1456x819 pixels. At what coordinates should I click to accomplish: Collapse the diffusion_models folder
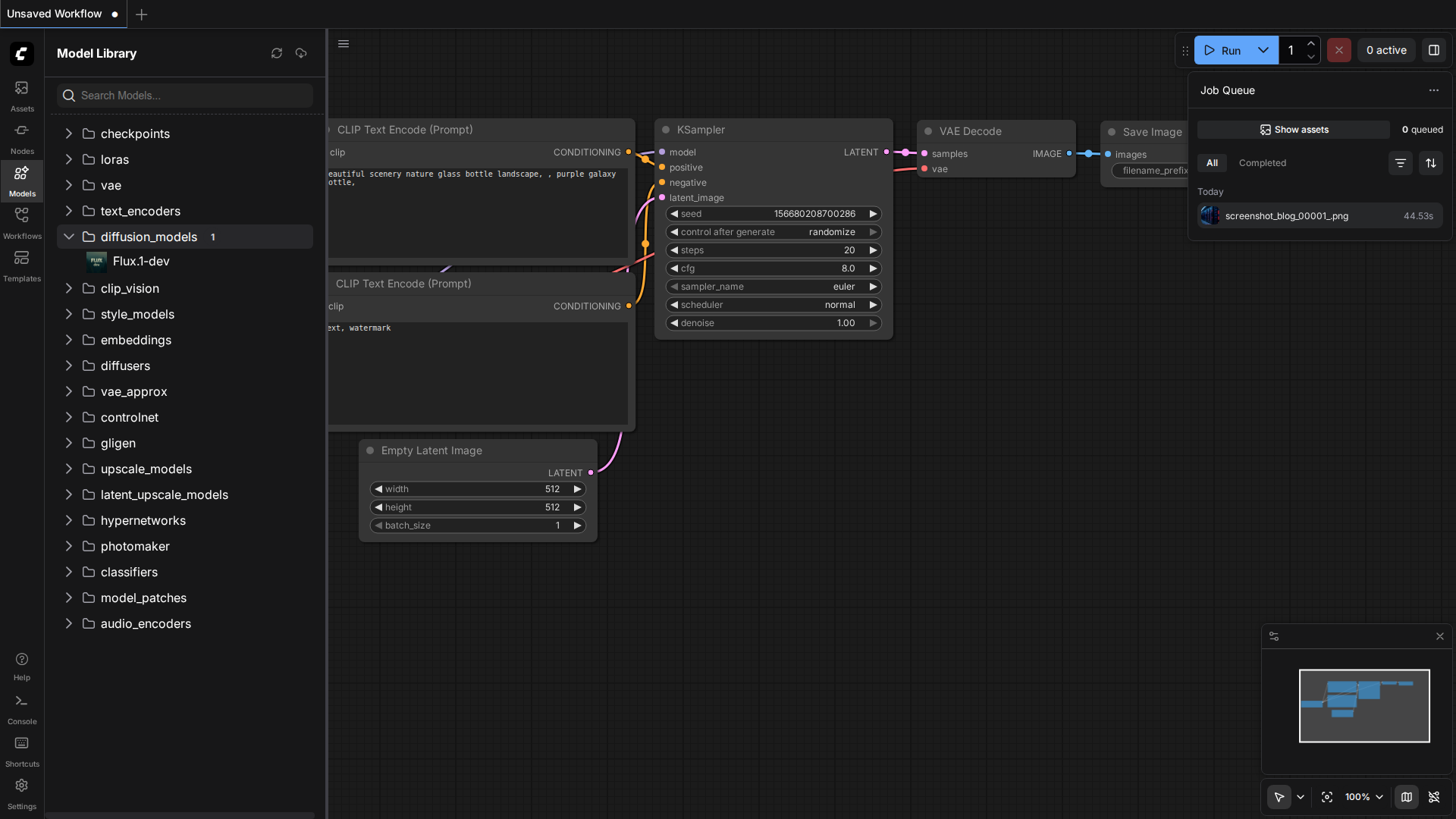click(x=68, y=237)
